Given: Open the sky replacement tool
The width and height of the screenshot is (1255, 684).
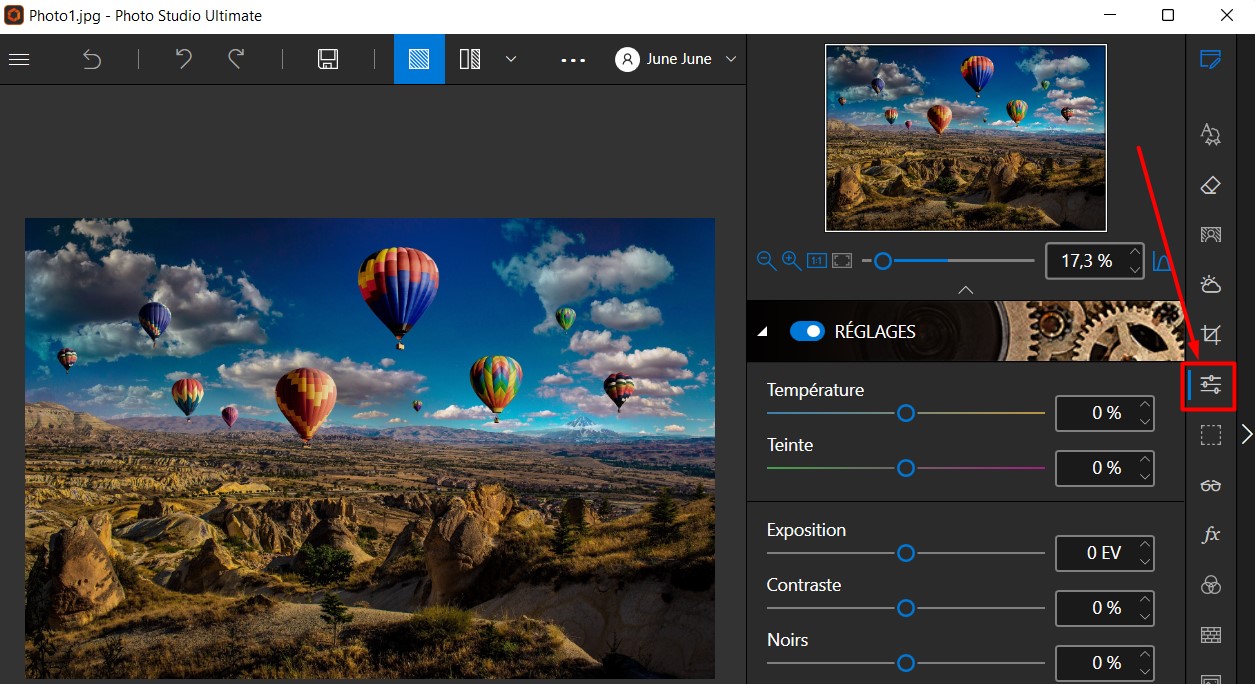Looking at the screenshot, I should click(x=1211, y=284).
